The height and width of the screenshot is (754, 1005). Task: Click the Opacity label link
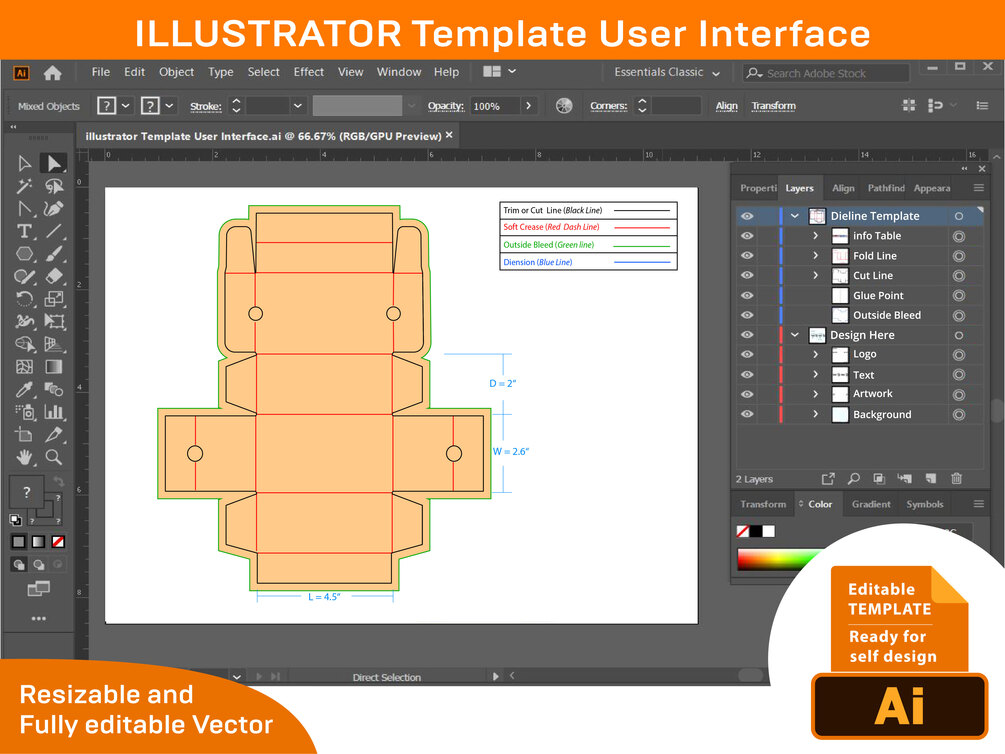445,106
